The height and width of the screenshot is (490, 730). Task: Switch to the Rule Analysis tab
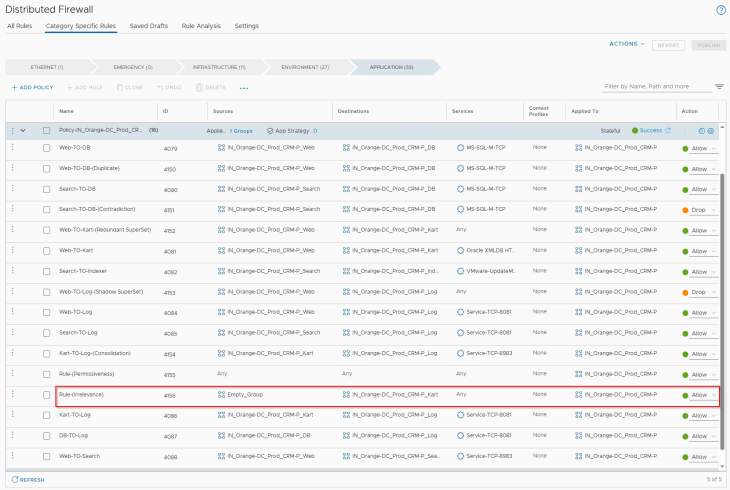pyautogui.click(x=201, y=25)
